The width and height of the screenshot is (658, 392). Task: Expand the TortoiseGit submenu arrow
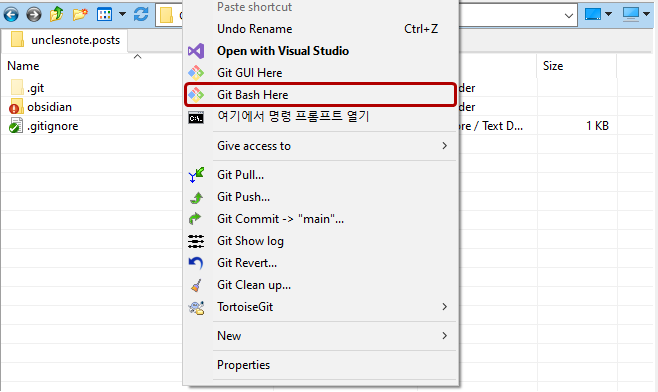[x=444, y=307]
